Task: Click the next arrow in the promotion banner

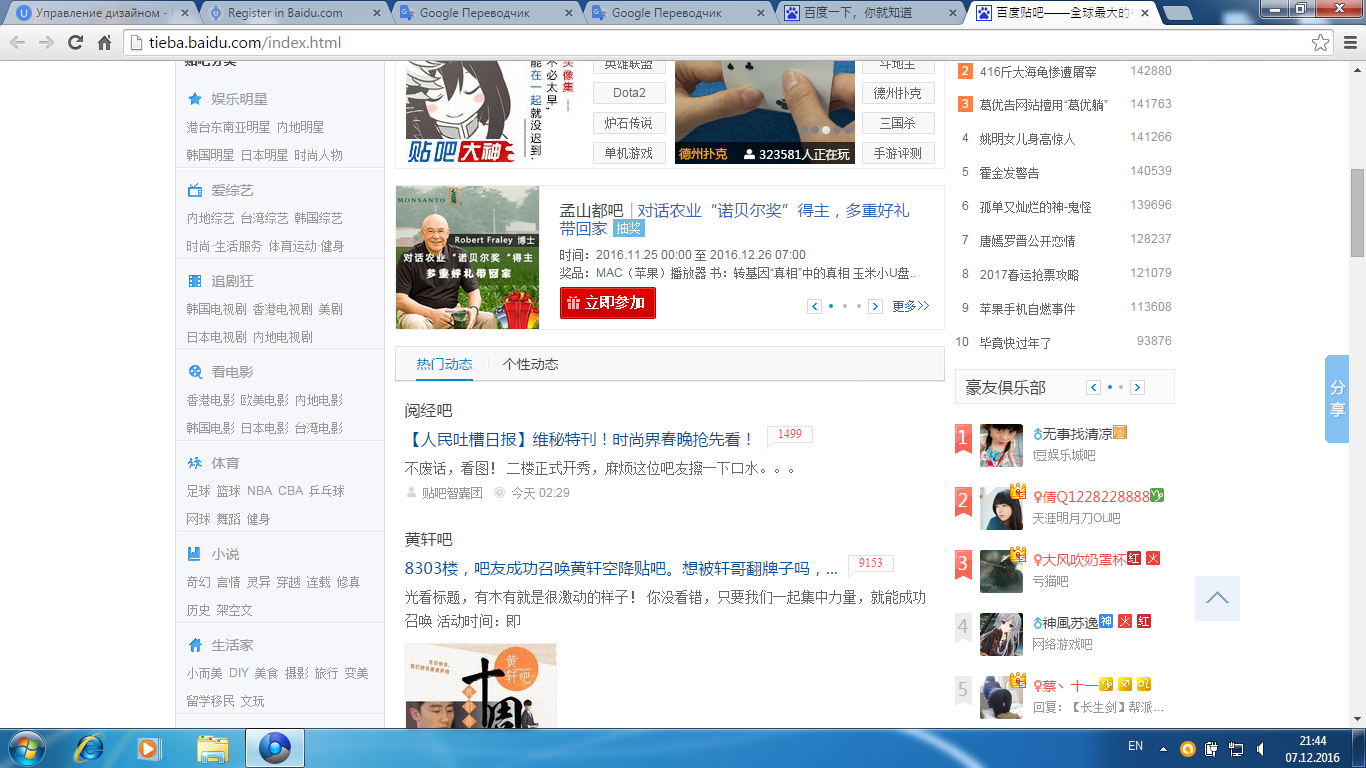Action: 875,306
